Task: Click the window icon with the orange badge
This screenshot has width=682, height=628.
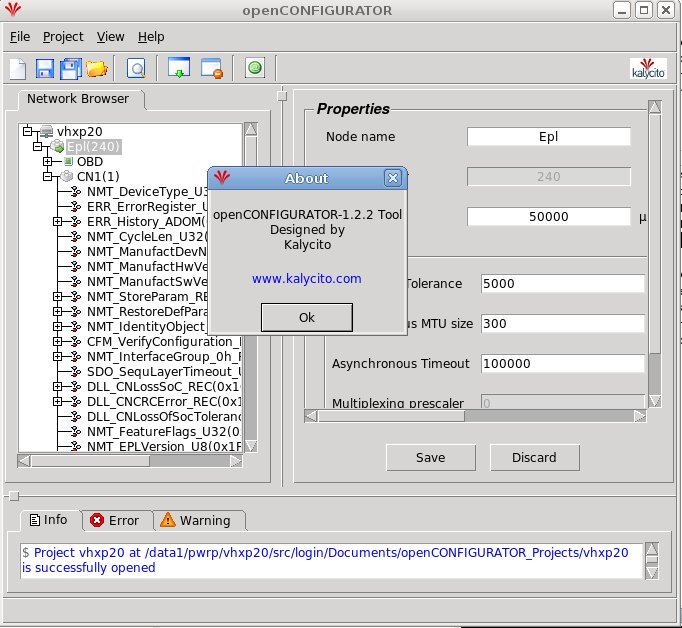Action: pos(212,68)
